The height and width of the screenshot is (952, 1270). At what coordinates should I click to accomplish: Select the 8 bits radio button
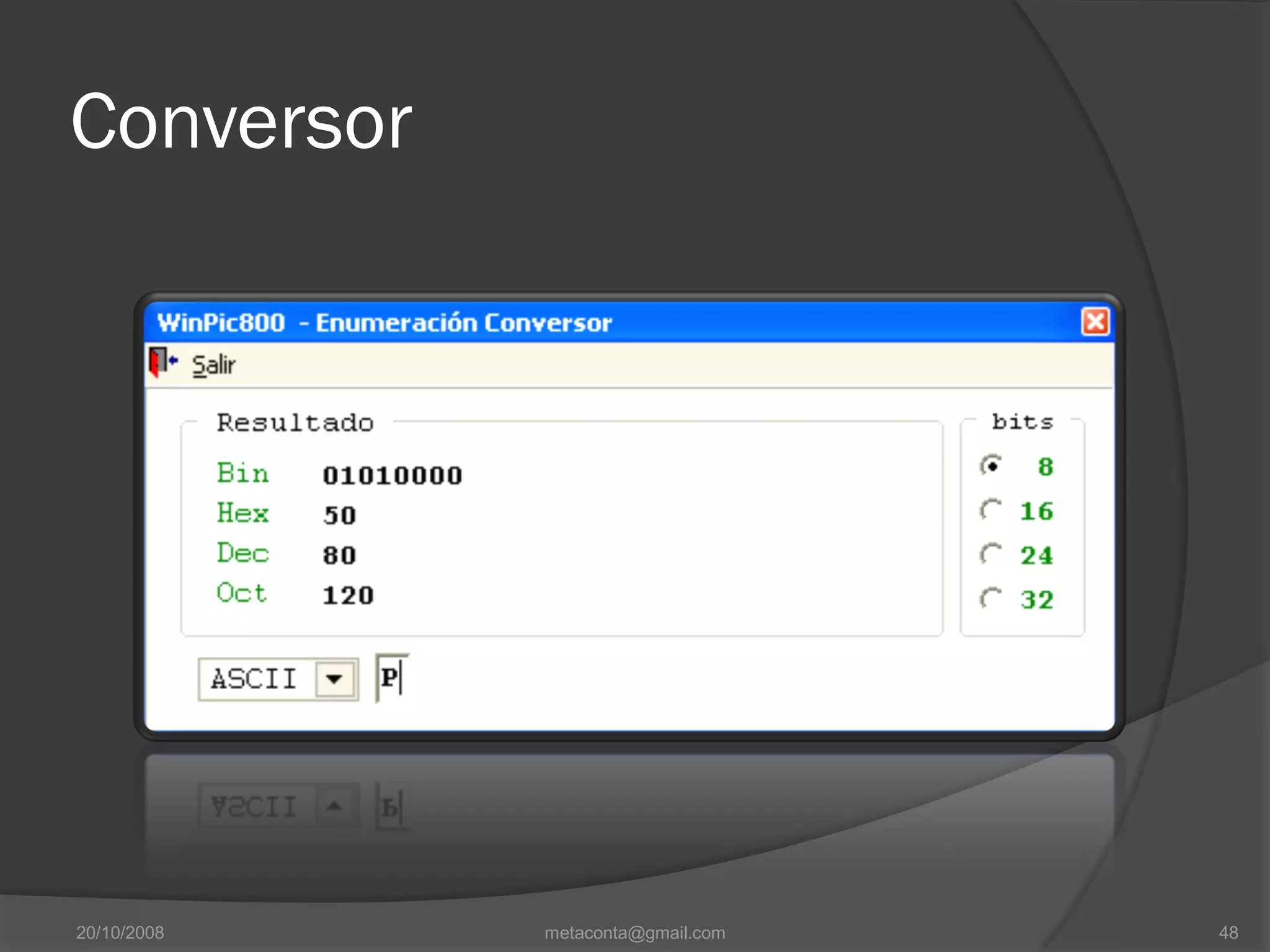(x=992, y=465)
